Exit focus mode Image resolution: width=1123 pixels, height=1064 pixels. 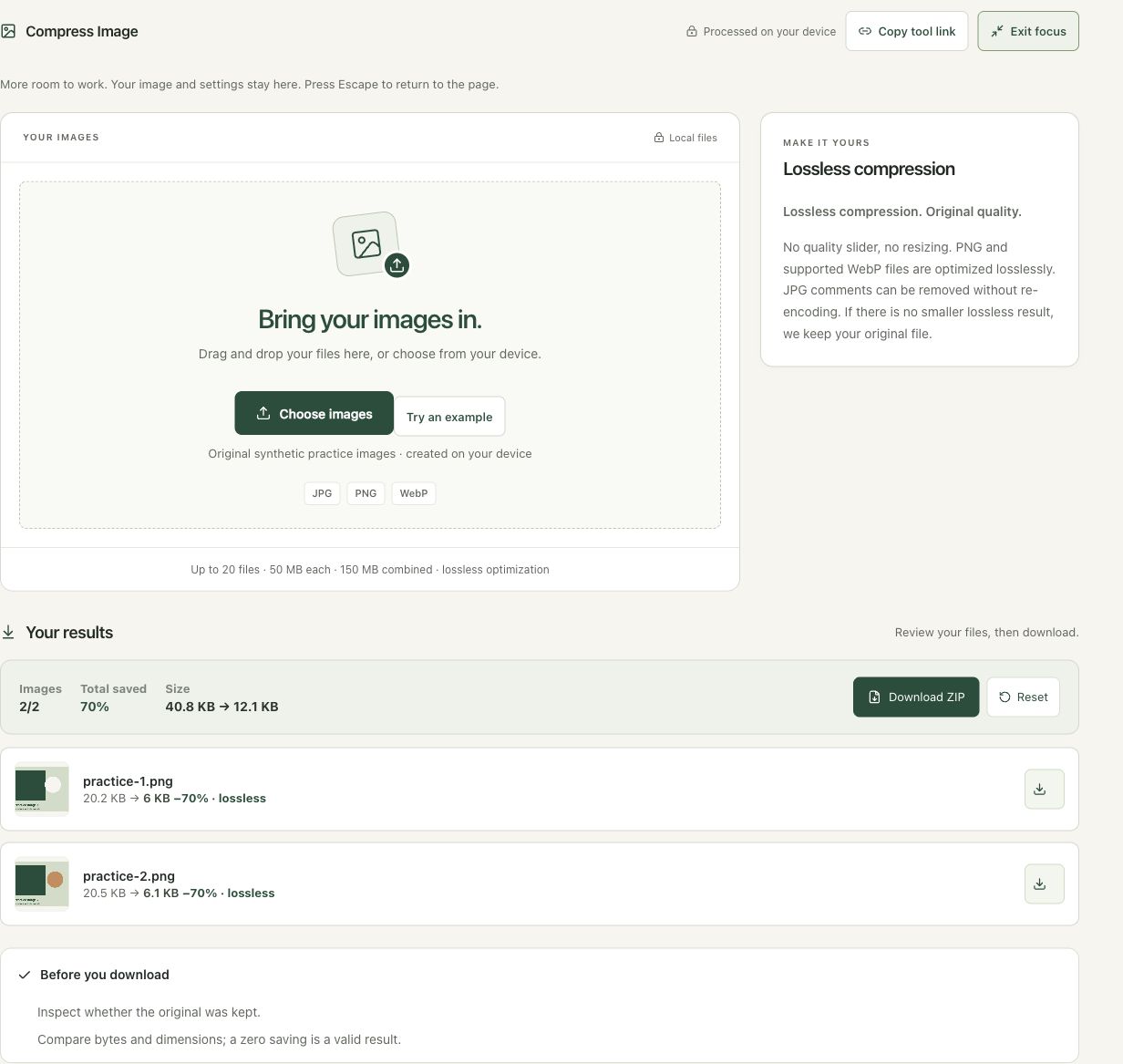[x=1028, y=31]
